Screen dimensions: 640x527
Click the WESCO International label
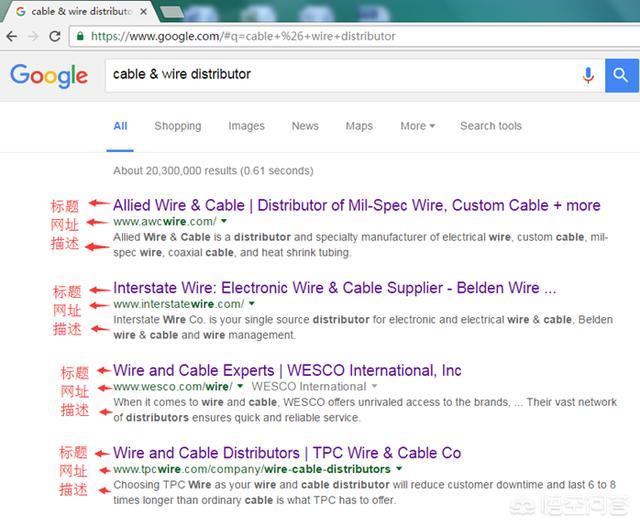[x=309, y=387]
